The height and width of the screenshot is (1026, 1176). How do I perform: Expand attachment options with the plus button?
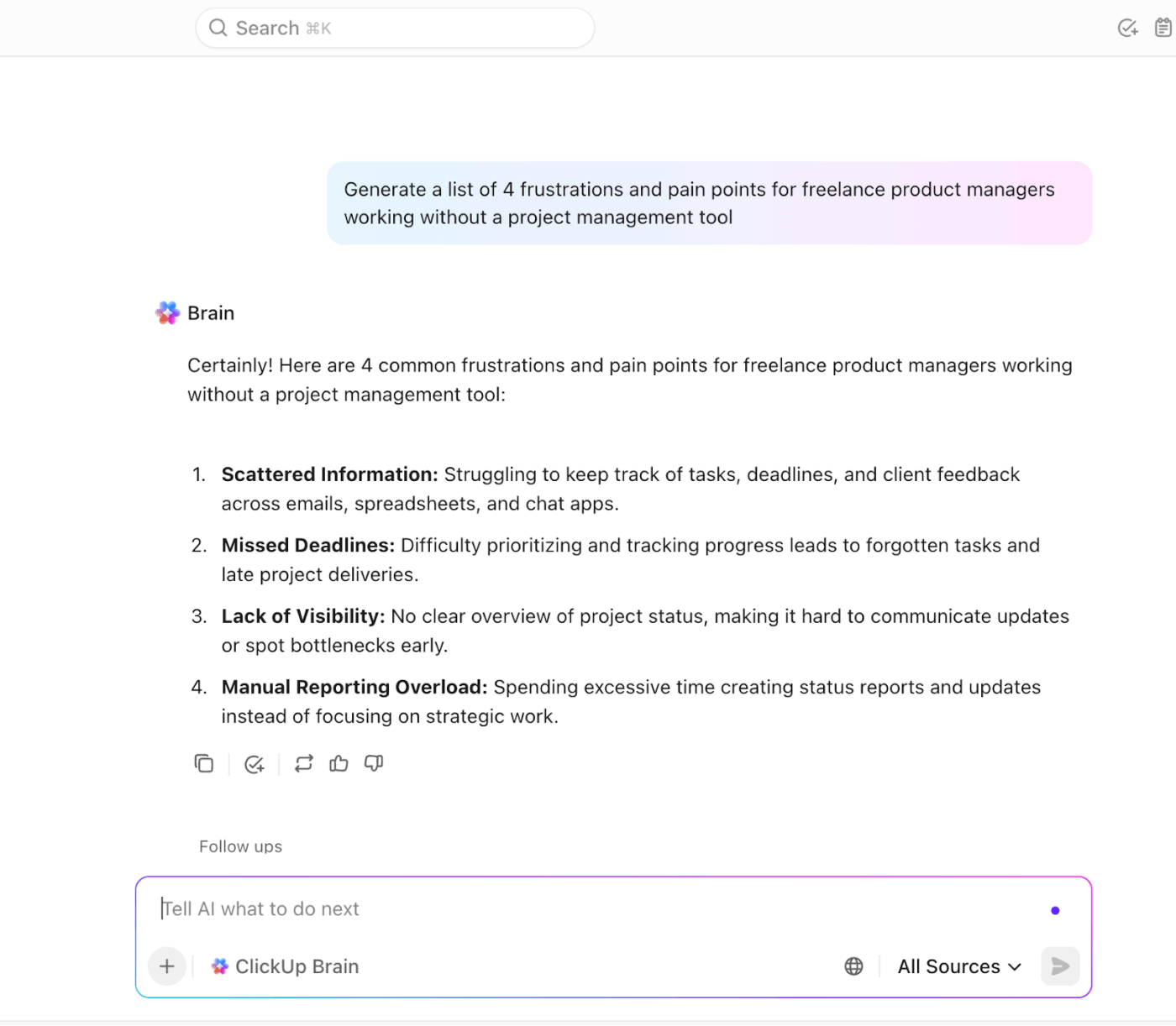click(x=166, y=966)
